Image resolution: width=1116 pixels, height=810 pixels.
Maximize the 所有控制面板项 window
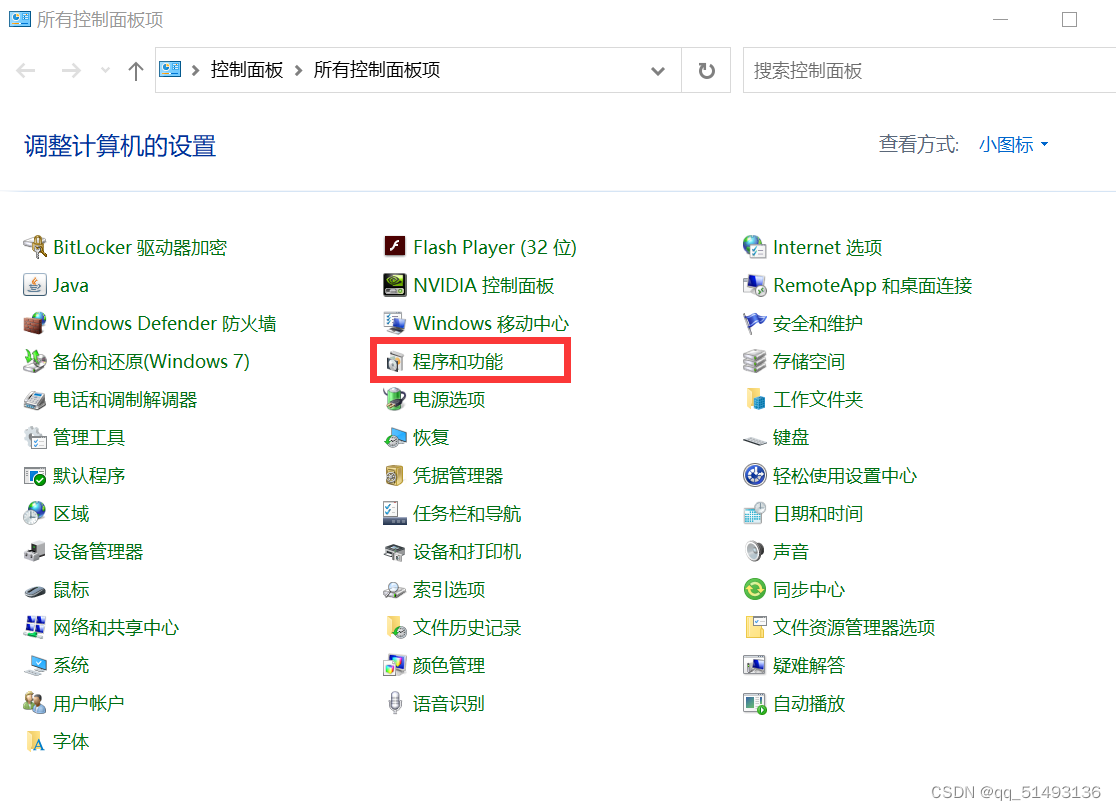[x=1069, y=19]
